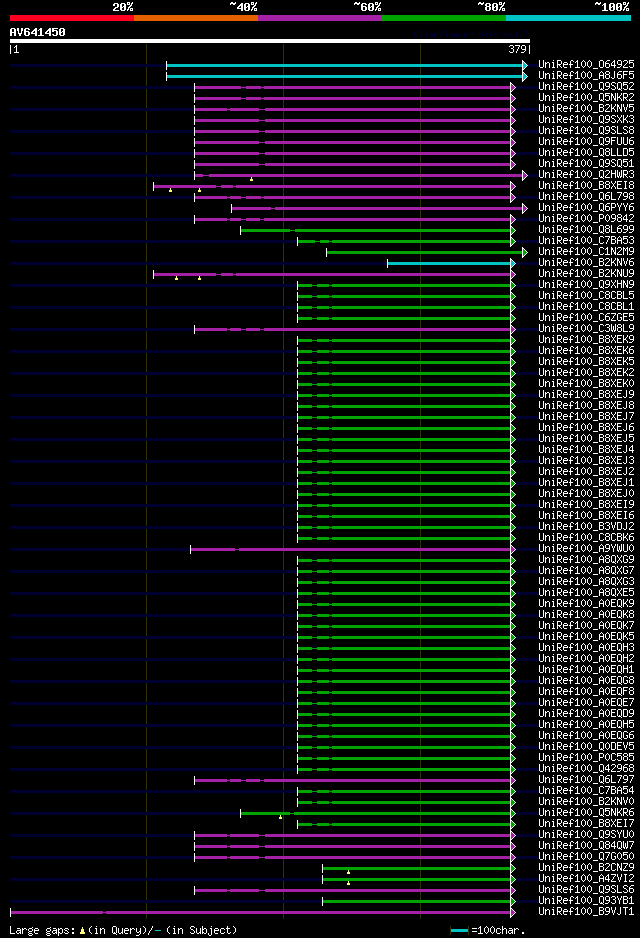Select the UniRef100_P09842 label
Image resolution: width=640 pixels, height=938 pixels.
586,218
